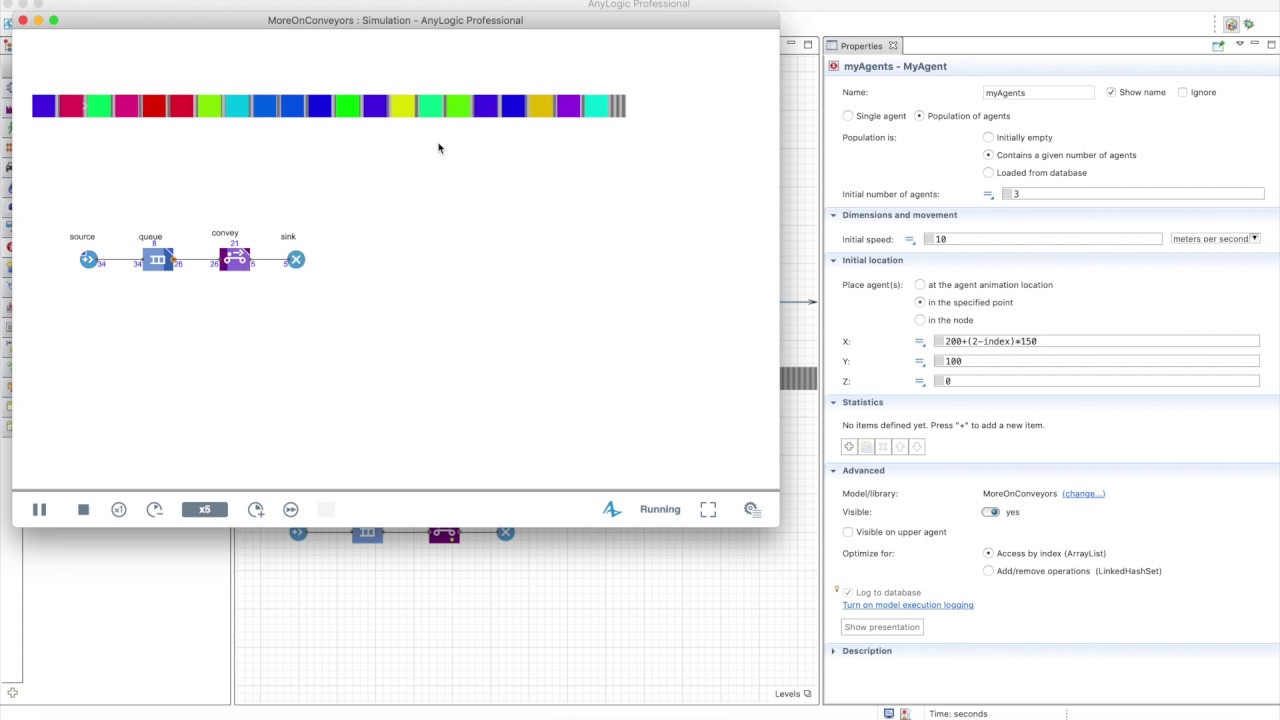Viewport: 1280px width, 720px height.
Task: Collapse the Initial location section
Action: (x=833, y=260)
